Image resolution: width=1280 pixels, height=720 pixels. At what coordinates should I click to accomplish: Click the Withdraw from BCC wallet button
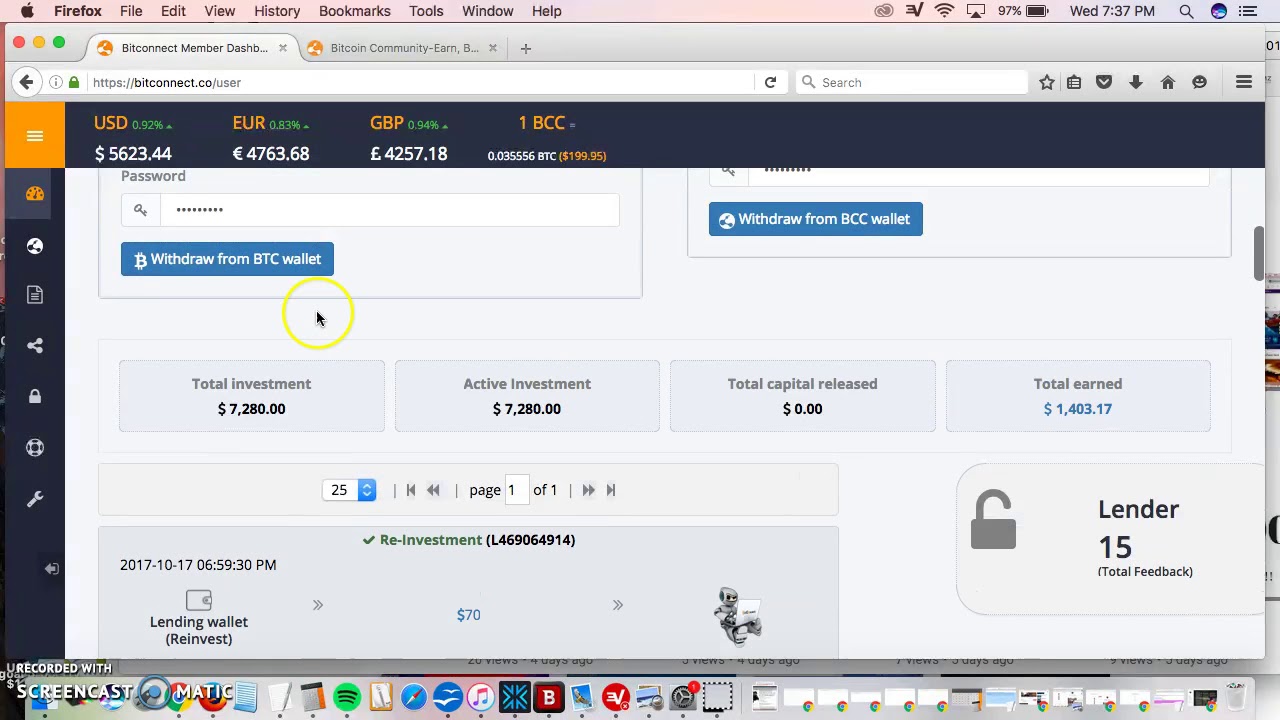(x=815, y=219)
